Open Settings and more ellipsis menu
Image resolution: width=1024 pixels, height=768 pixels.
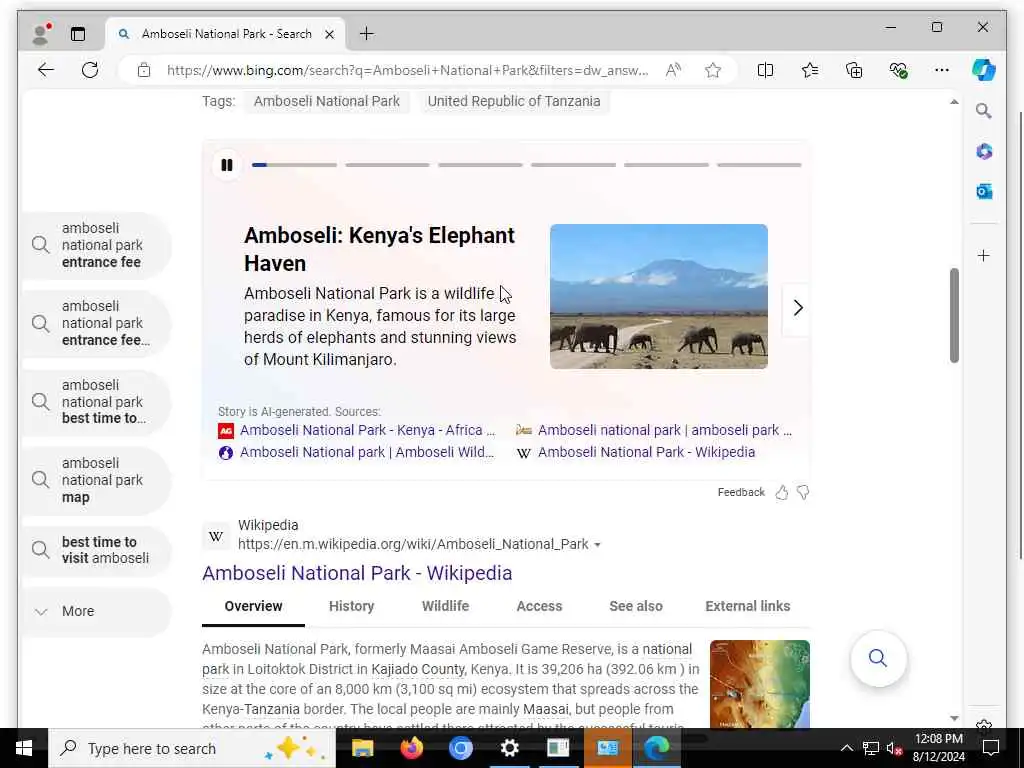point(942,70)
